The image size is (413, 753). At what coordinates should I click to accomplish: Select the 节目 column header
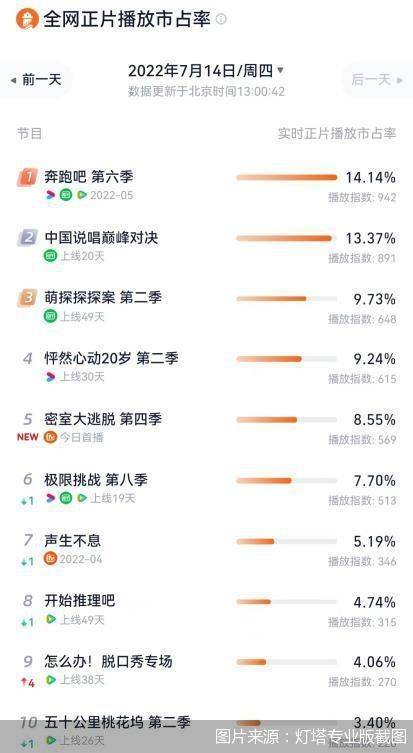tap(30, 134)
